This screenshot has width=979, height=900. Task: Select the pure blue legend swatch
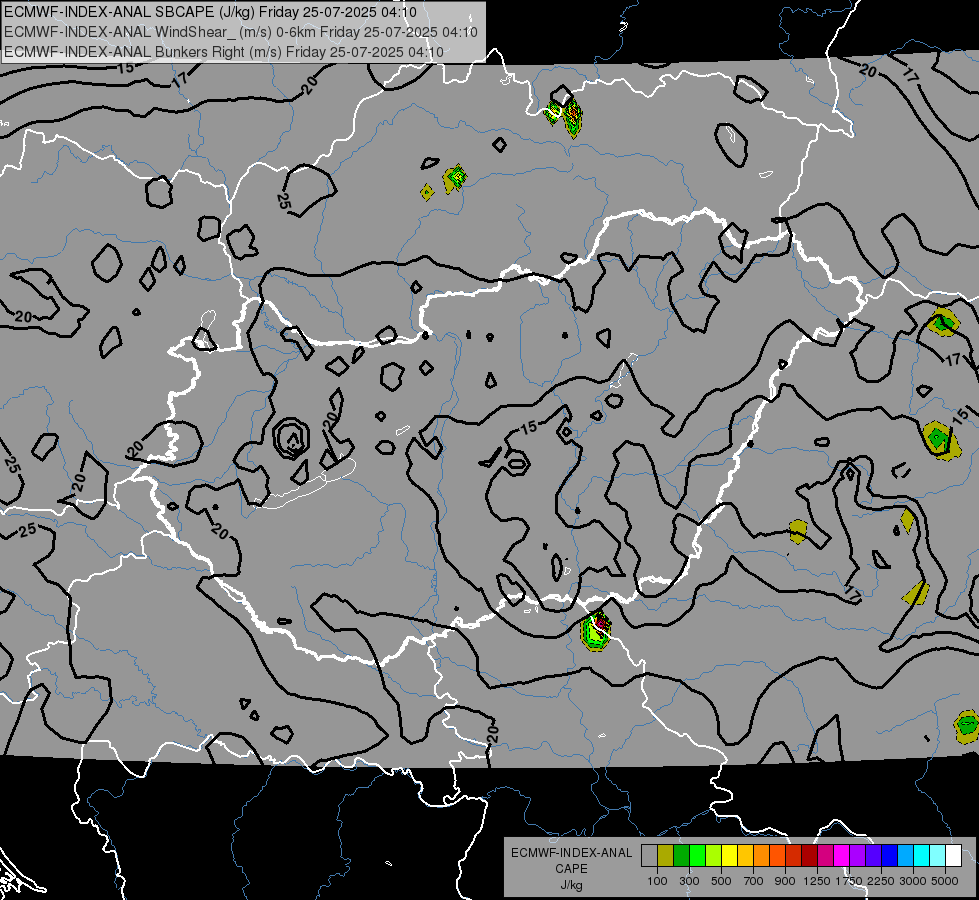point(890,856)
